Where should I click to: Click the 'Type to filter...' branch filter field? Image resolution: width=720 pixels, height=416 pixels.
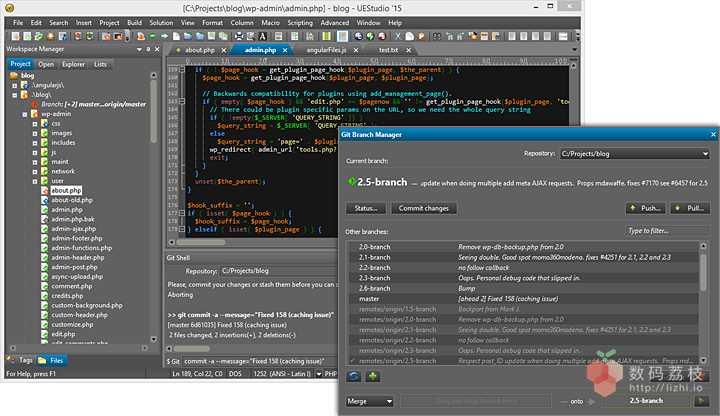tap(667, 230)
